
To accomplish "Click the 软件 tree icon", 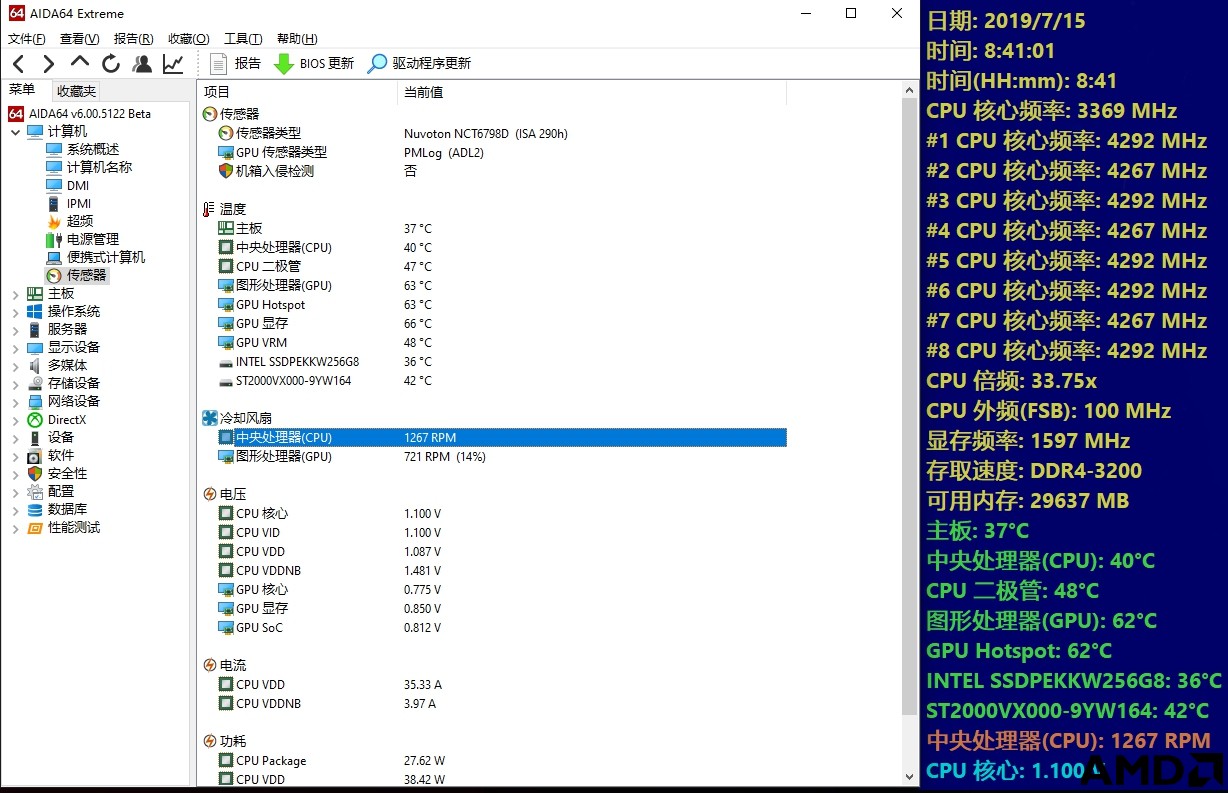I will tap(35, 455).
